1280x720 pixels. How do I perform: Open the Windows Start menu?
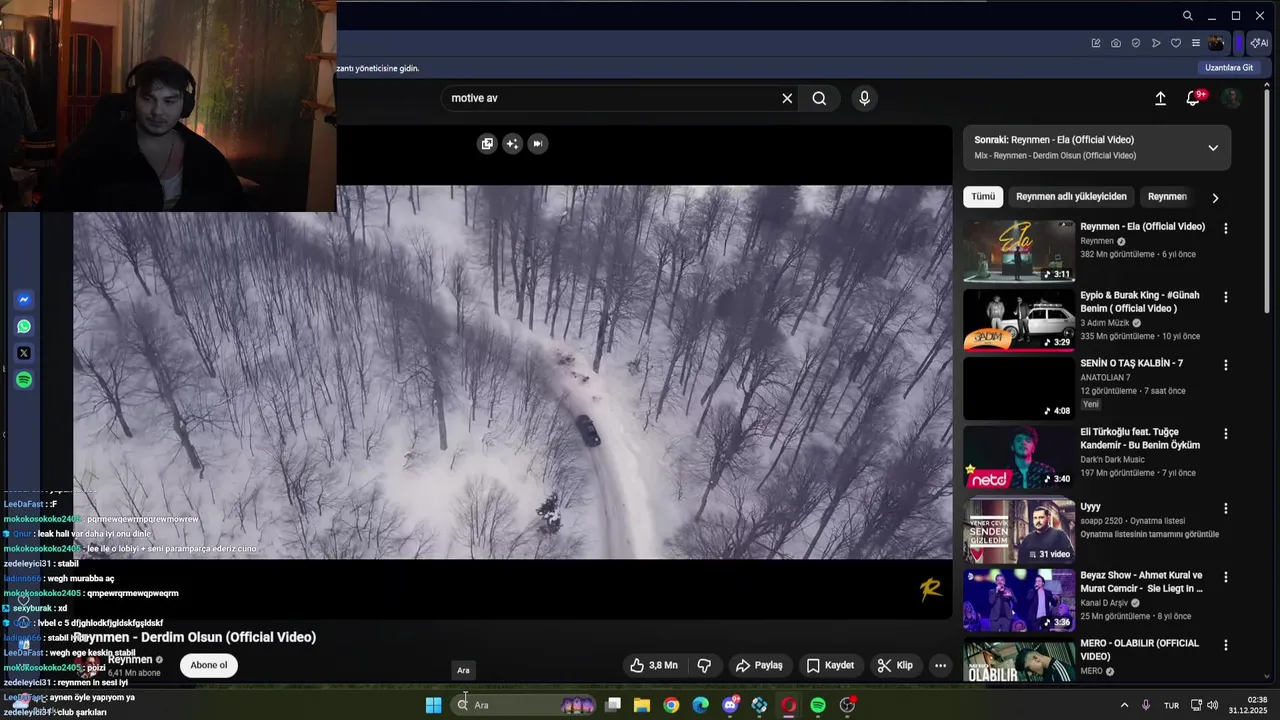point(433,705)
